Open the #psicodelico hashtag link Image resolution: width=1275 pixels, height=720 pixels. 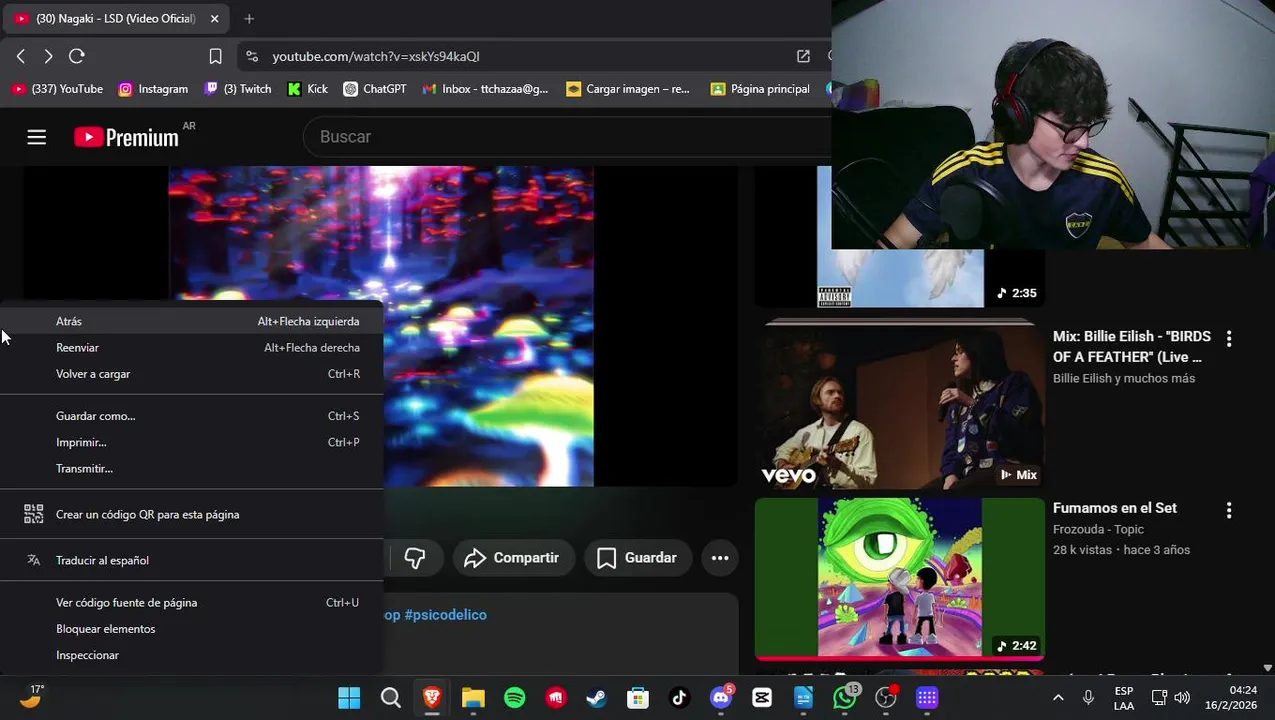[x=445, y=615]
